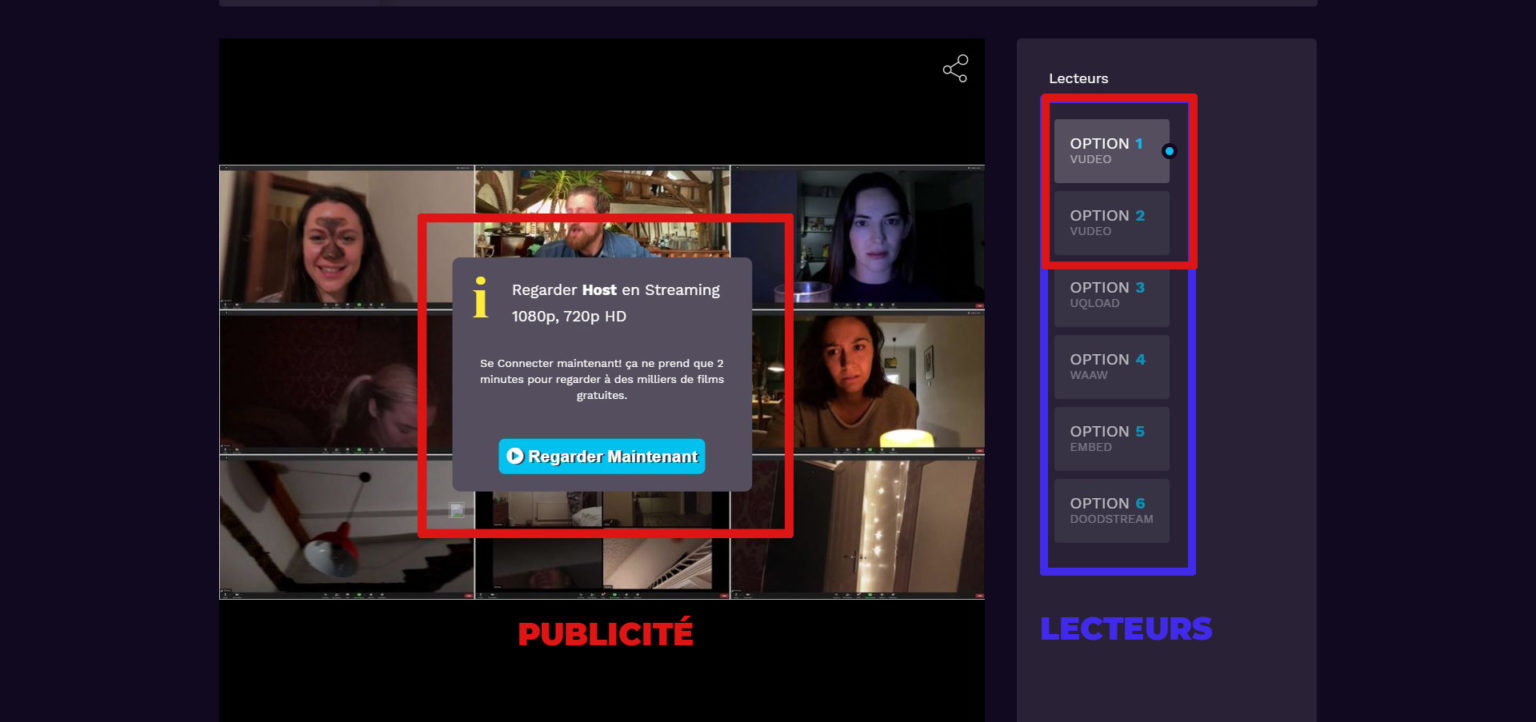The image size is (1536, 722).
Task: Click the PUBLICITÉ label under the player
Action: 606,632
